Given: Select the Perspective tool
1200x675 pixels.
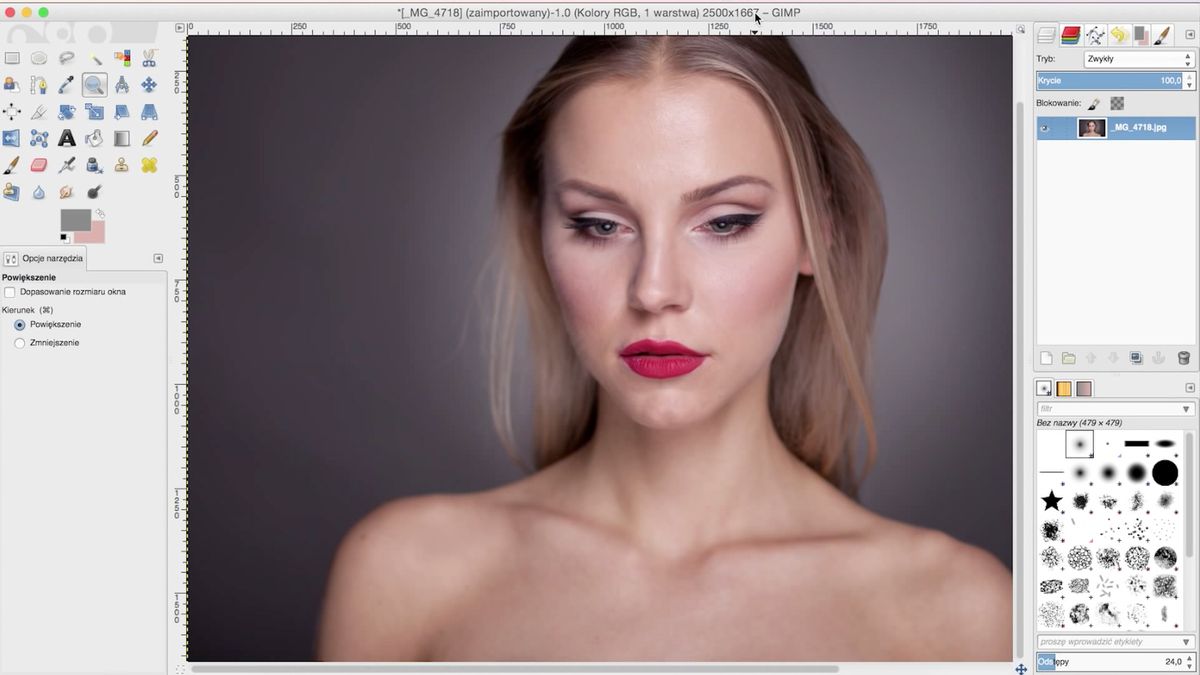Looking at the screenshot, I should (149, 111).
